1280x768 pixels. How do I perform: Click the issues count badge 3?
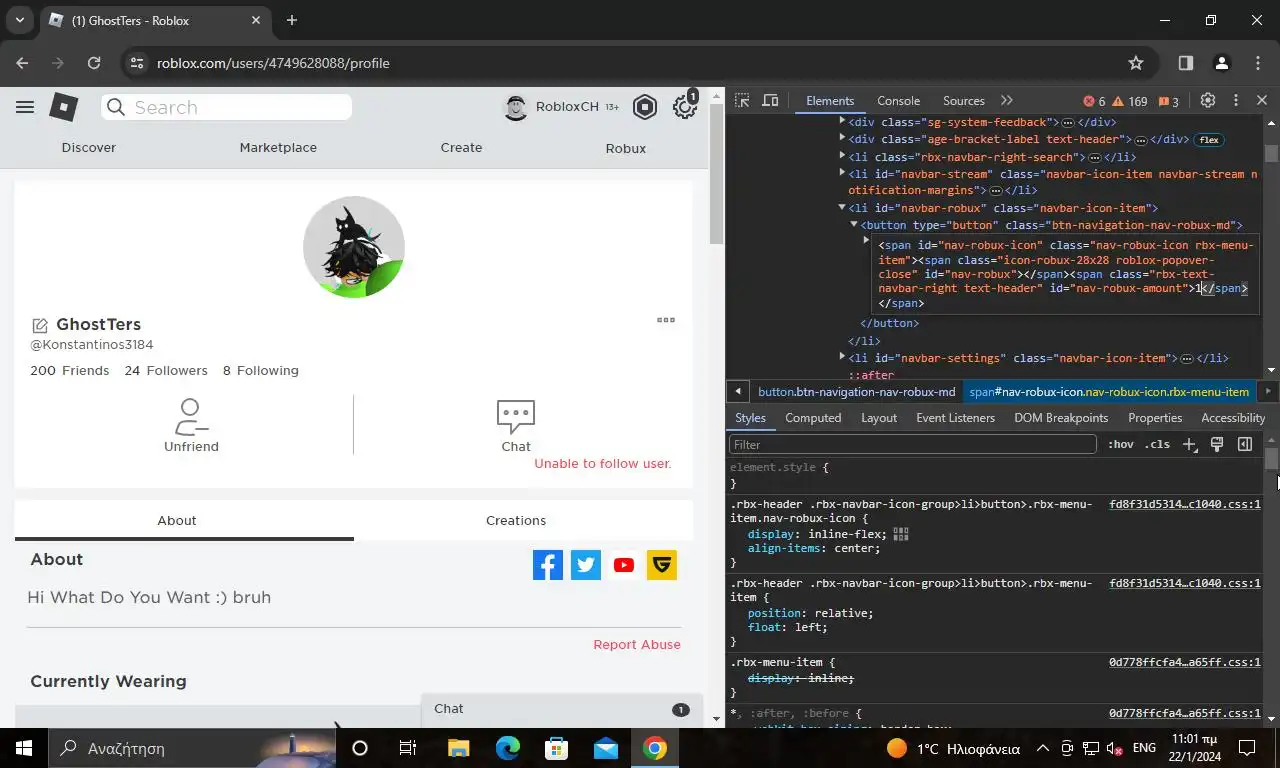[x=1168, y=101]
